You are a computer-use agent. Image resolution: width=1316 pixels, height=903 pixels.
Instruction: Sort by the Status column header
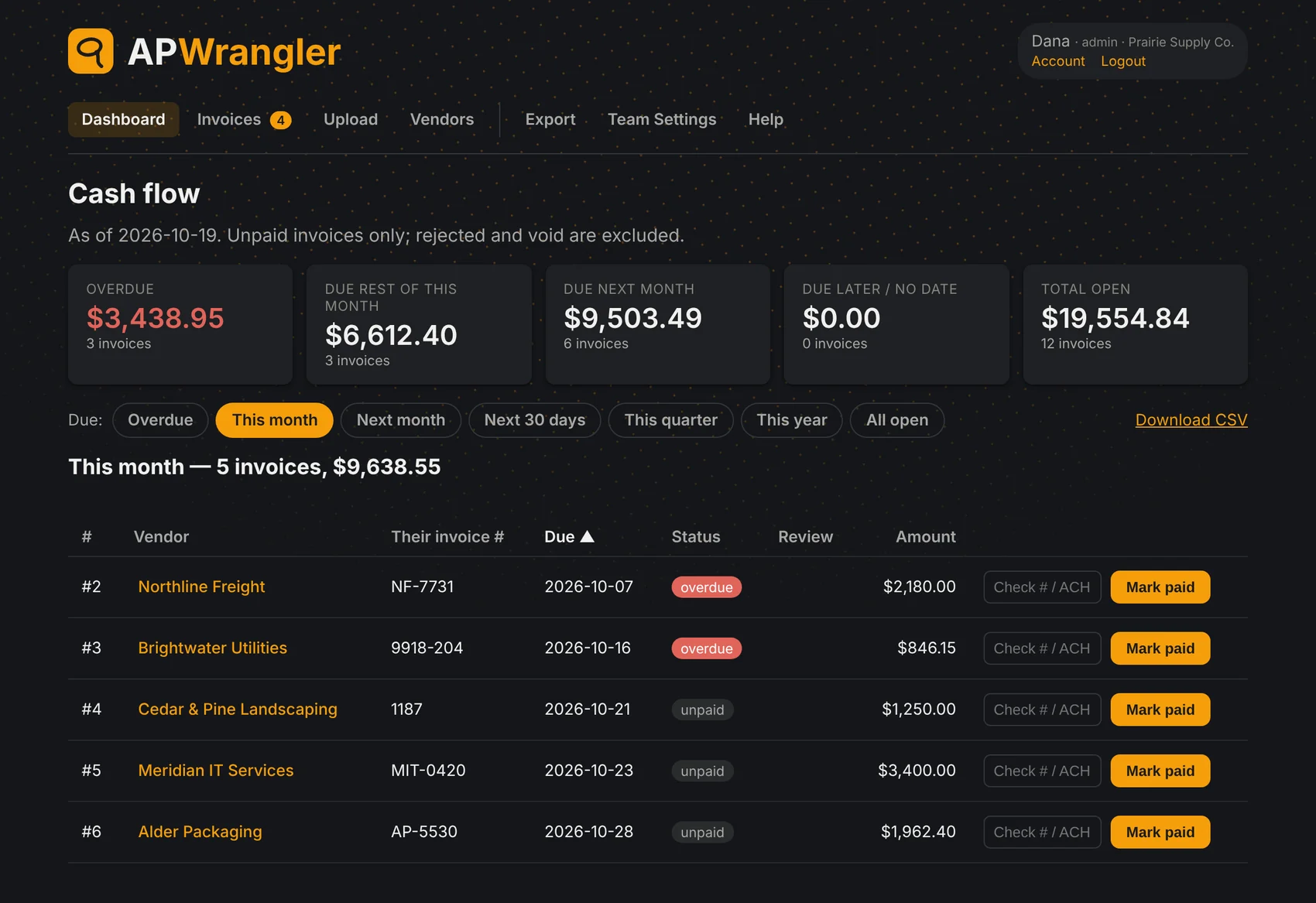[696, 536]
